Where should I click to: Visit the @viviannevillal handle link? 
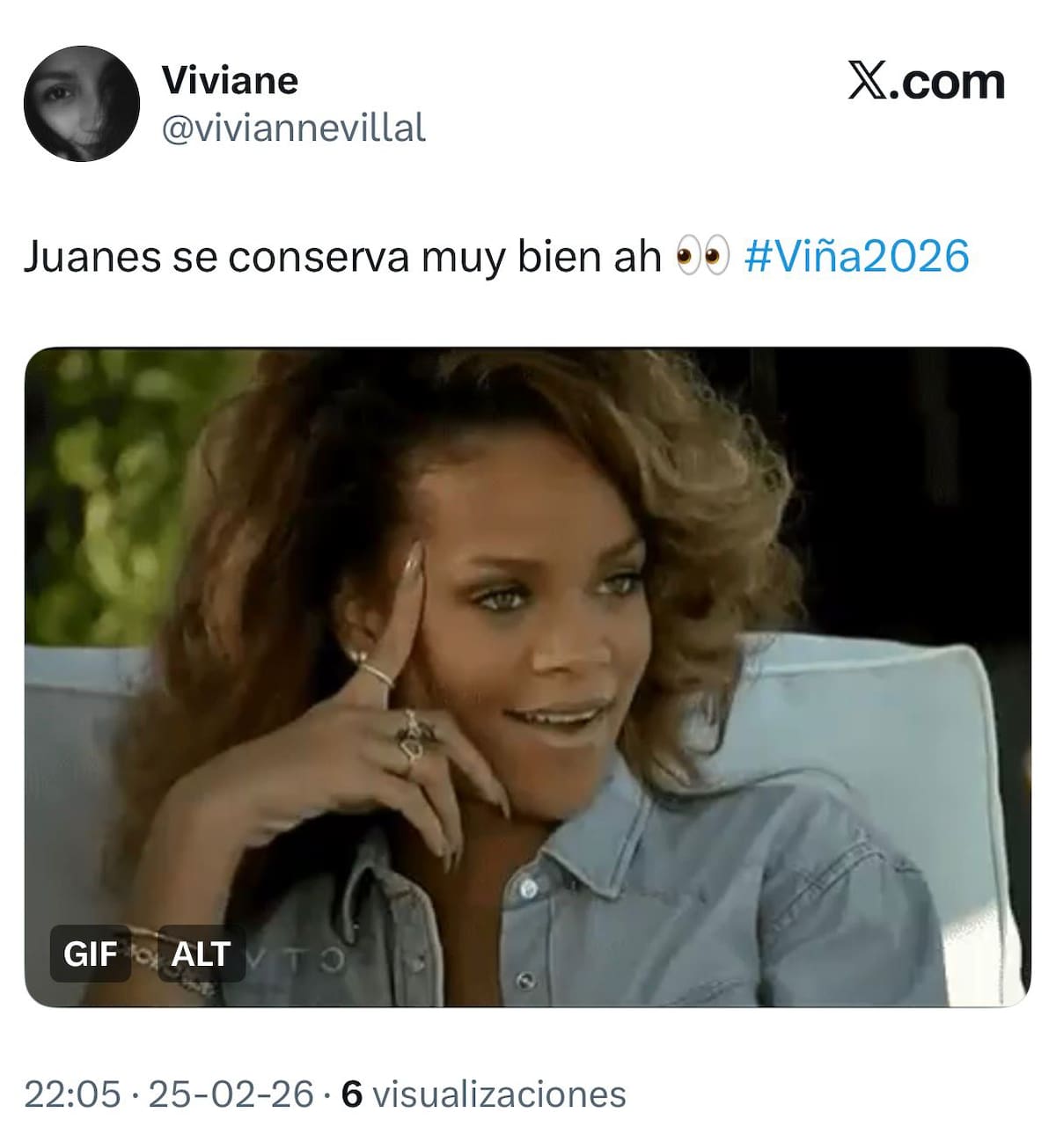pyautogui.click(x=294, y=128)
